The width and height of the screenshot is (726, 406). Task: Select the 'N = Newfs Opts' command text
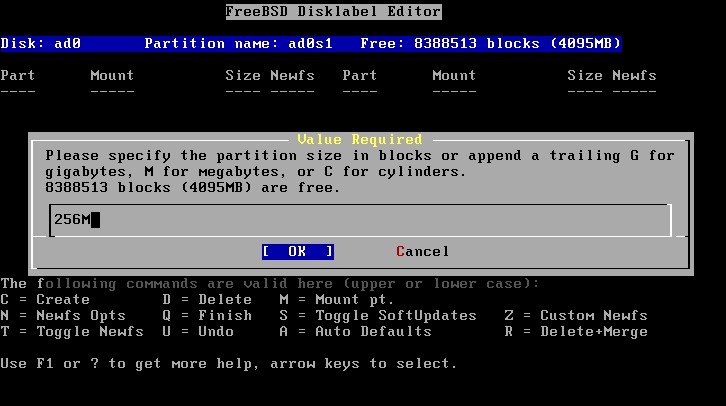pyautogui.click(x=63, y=316)
